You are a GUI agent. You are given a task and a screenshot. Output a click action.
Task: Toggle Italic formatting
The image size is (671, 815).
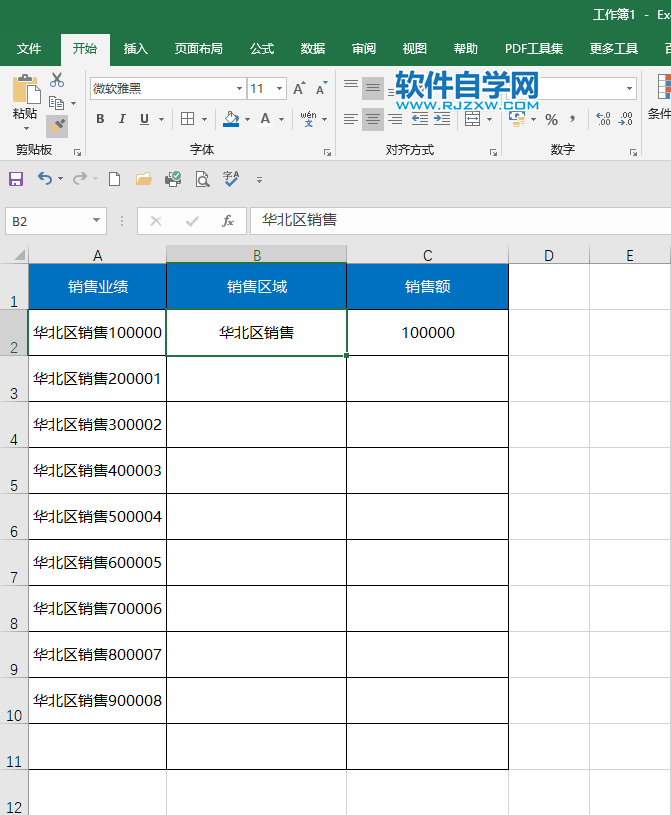pos(122,119)
